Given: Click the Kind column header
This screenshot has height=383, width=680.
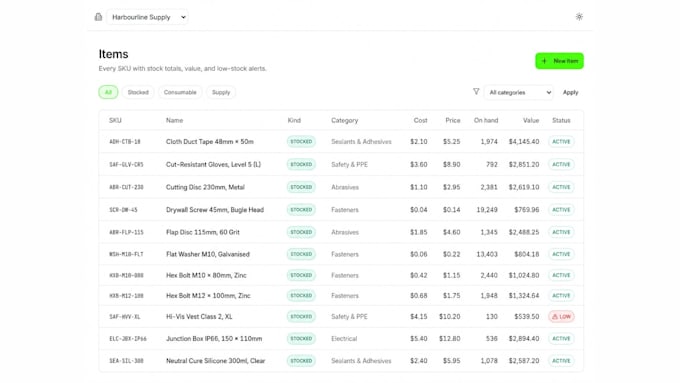Looking at the screenshot, I should coord(294,120).
